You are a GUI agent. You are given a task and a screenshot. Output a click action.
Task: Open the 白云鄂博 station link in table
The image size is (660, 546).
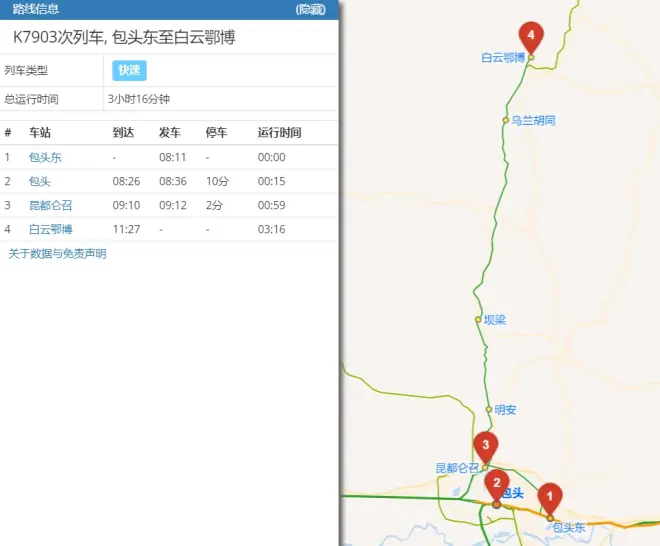tap(51, 229)
